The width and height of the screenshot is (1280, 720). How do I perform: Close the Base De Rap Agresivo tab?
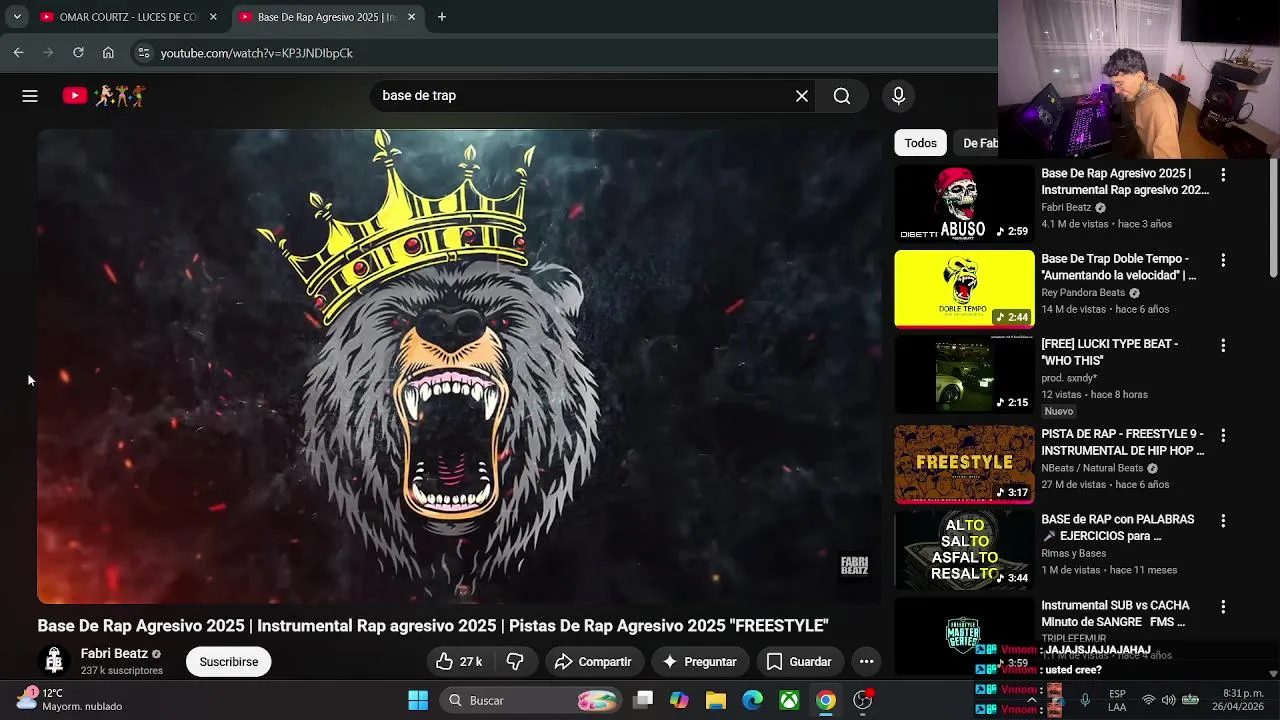[x=411, y=17]
